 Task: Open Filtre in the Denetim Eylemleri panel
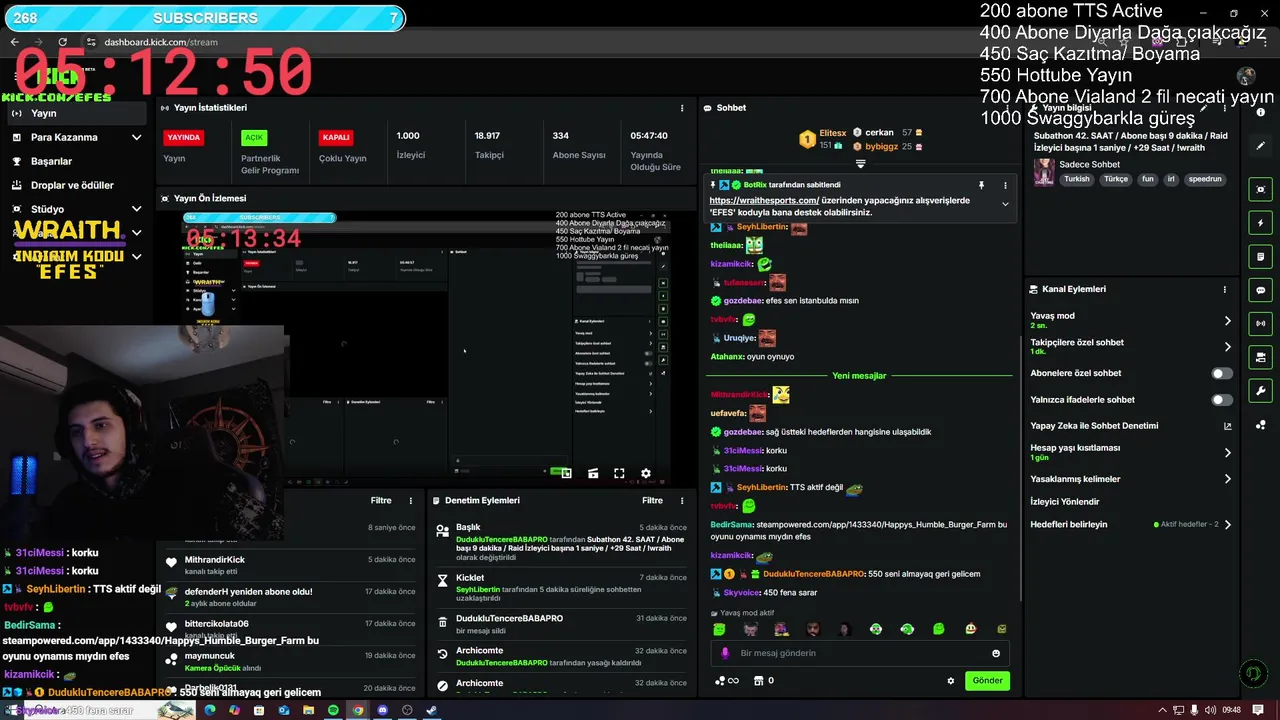(652, 500)
